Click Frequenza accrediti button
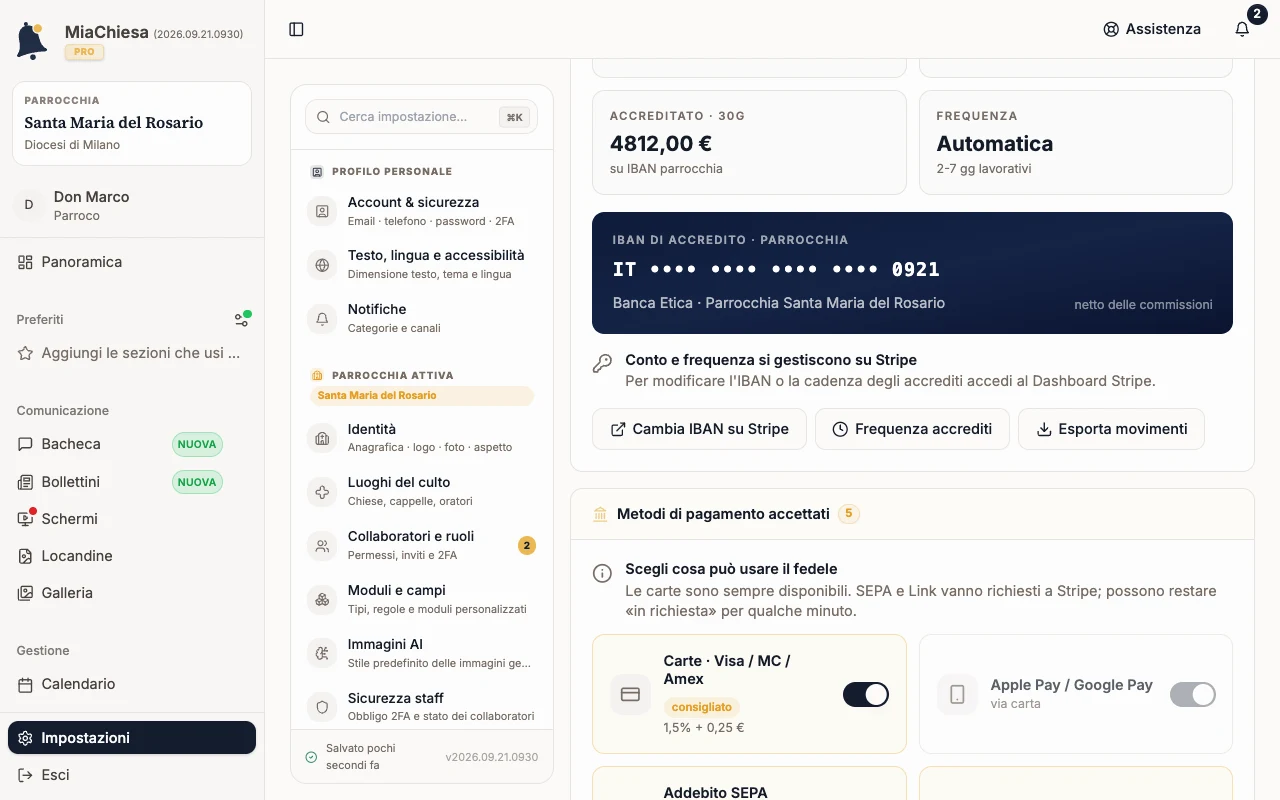Viewport: 1280px width, 800px height. coord(912,429)
